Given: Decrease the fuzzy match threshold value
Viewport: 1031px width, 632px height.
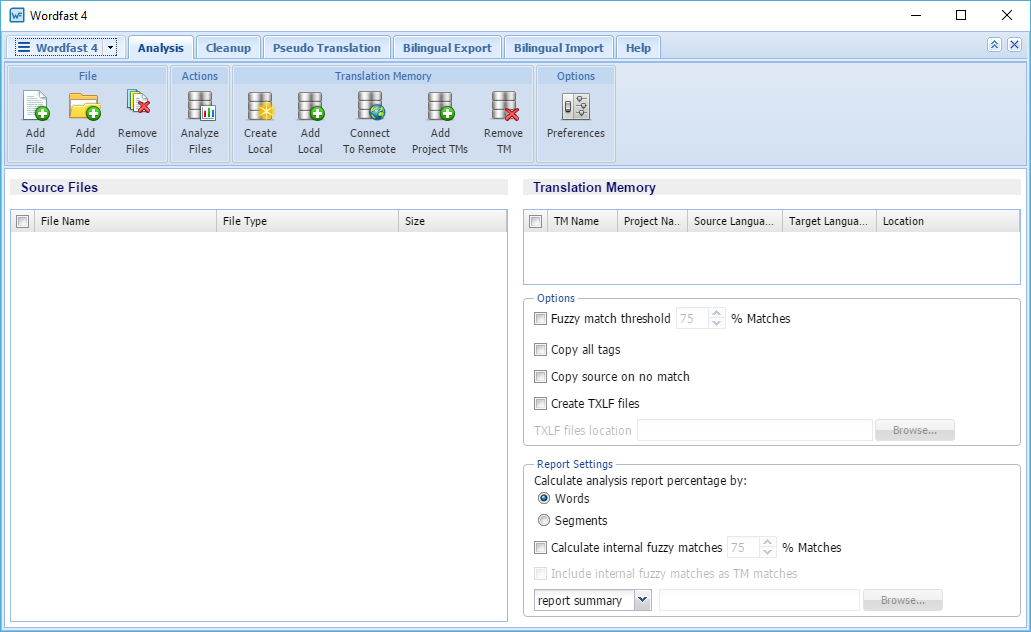Looking at the screenshot, I should pos(717,324).
